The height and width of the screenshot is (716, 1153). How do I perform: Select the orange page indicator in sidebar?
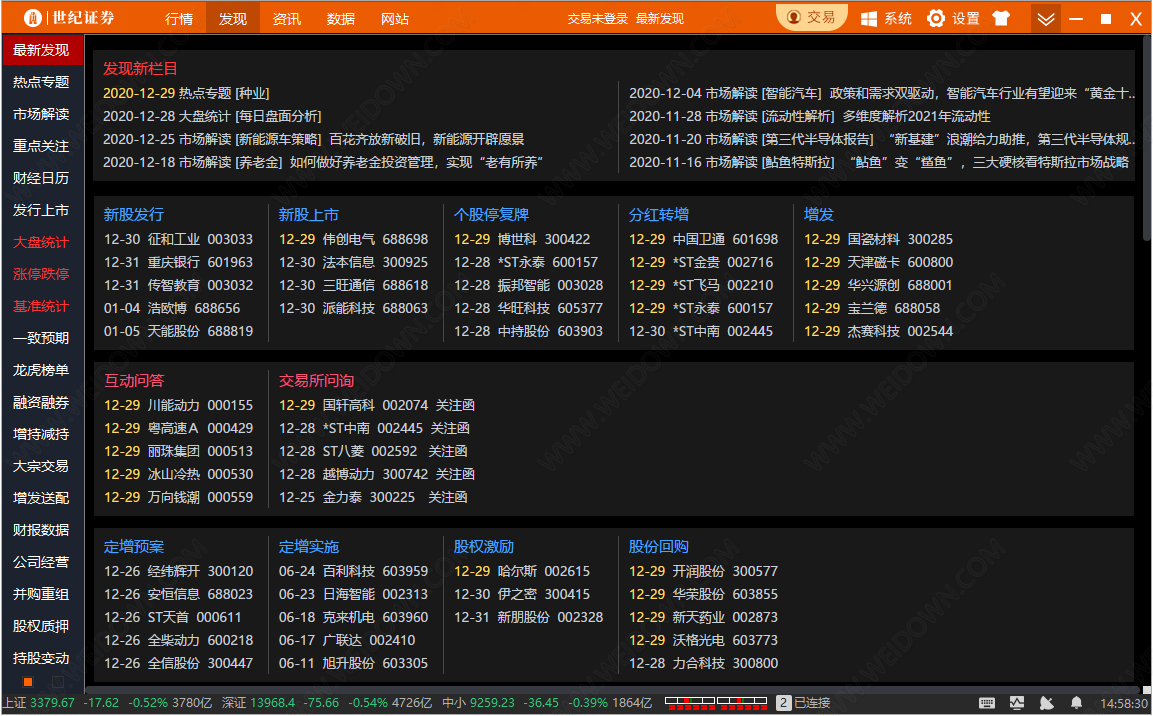pyautogui.click(x=28, y=682)
